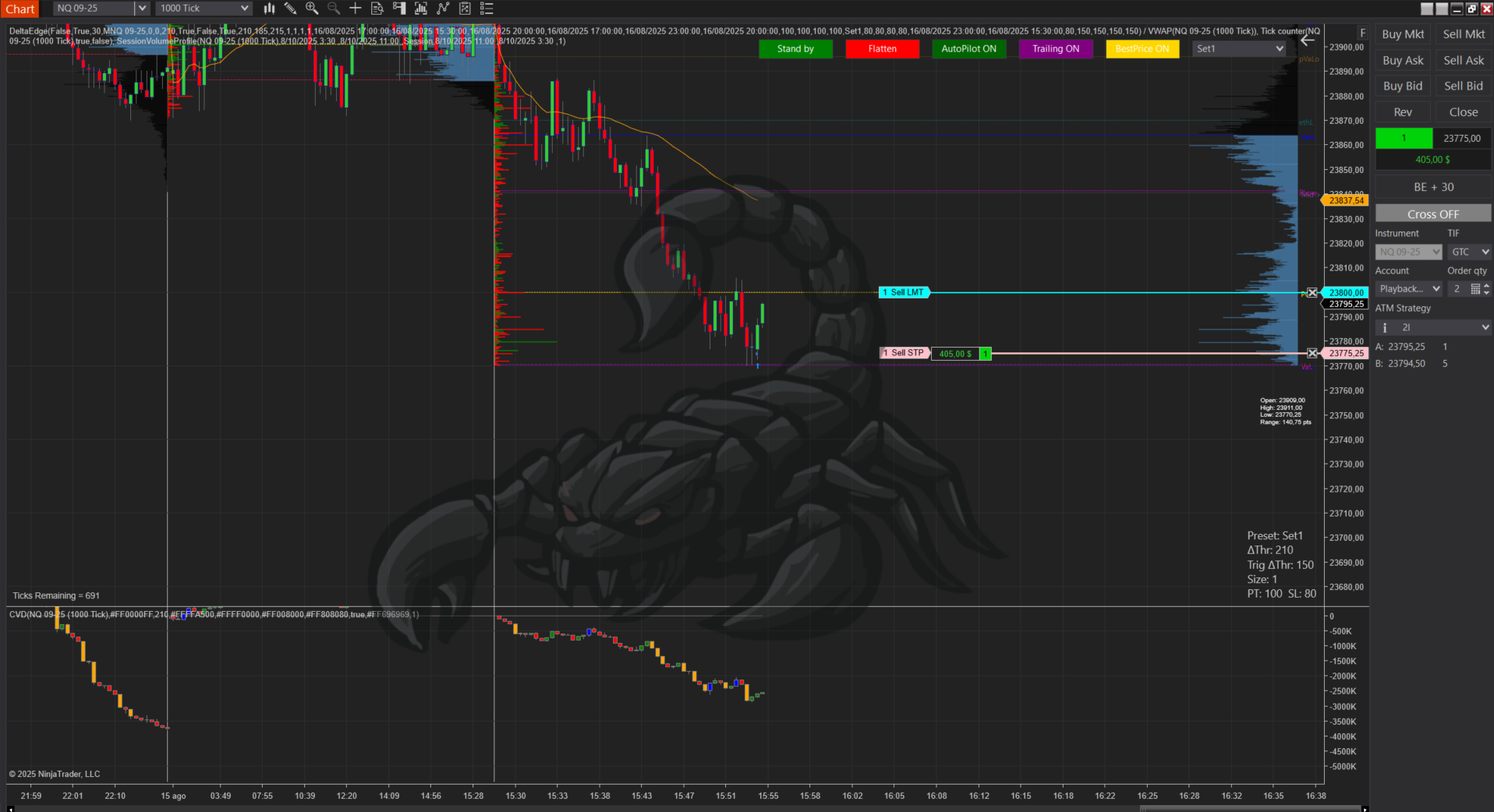The image size is (1494, 812).
Task: Open the bar type chart style icon
Action: 269,9
